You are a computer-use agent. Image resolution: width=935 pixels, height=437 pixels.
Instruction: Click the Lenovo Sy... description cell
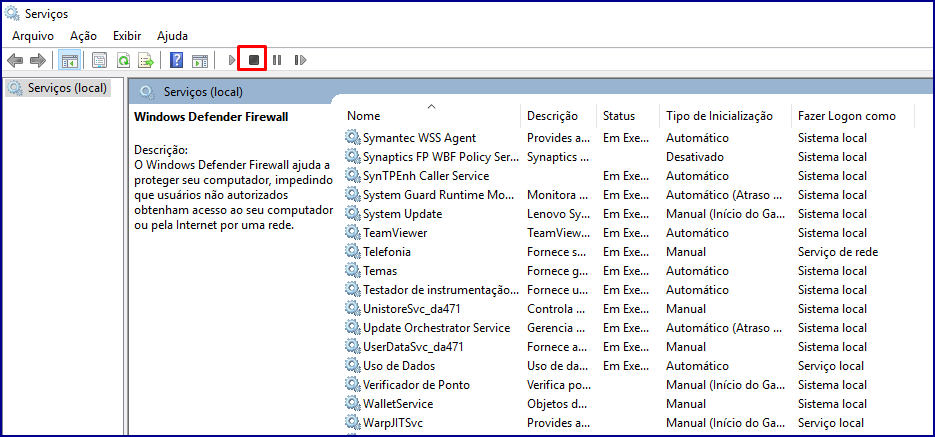[x=558, y=213]
